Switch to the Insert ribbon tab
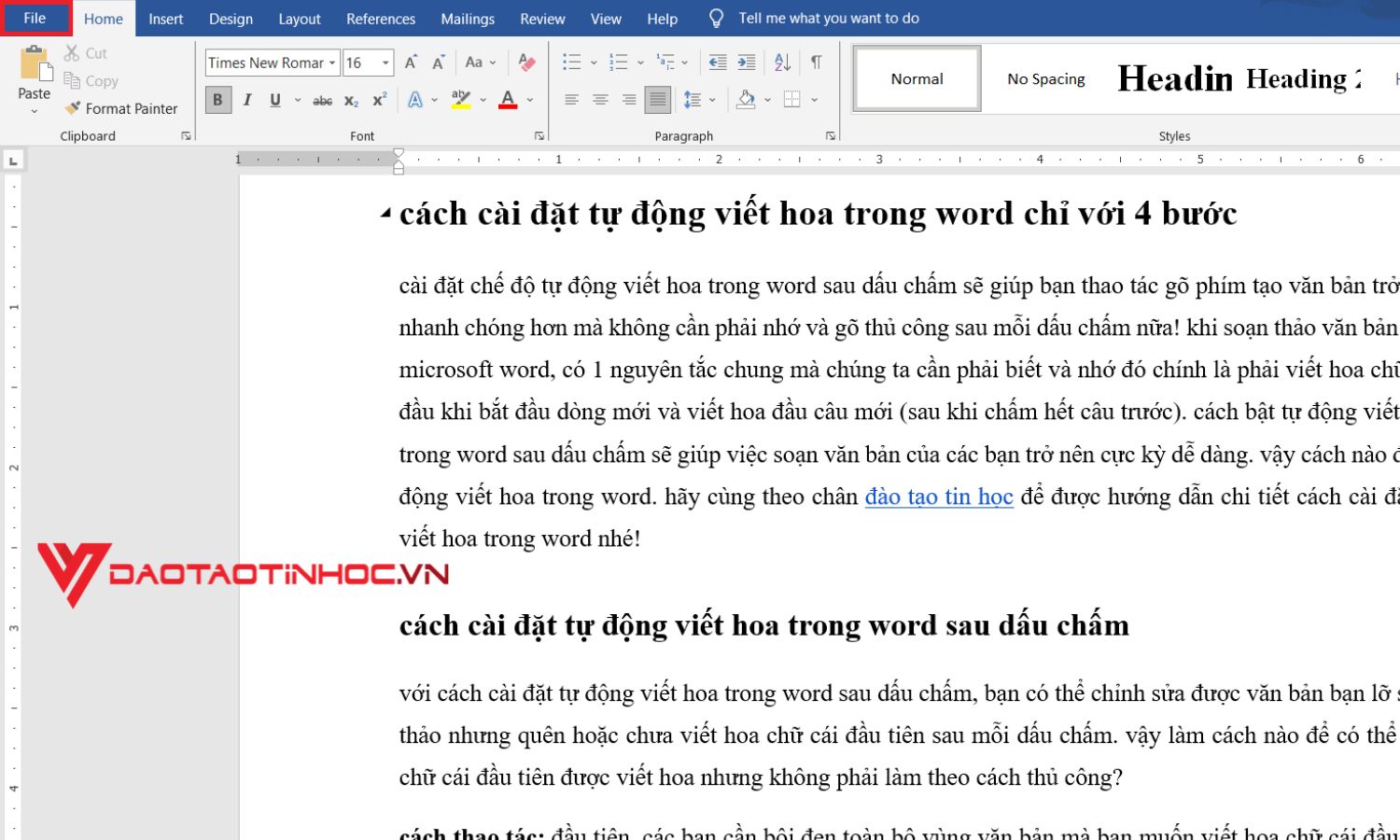 (x=165, y=18)
